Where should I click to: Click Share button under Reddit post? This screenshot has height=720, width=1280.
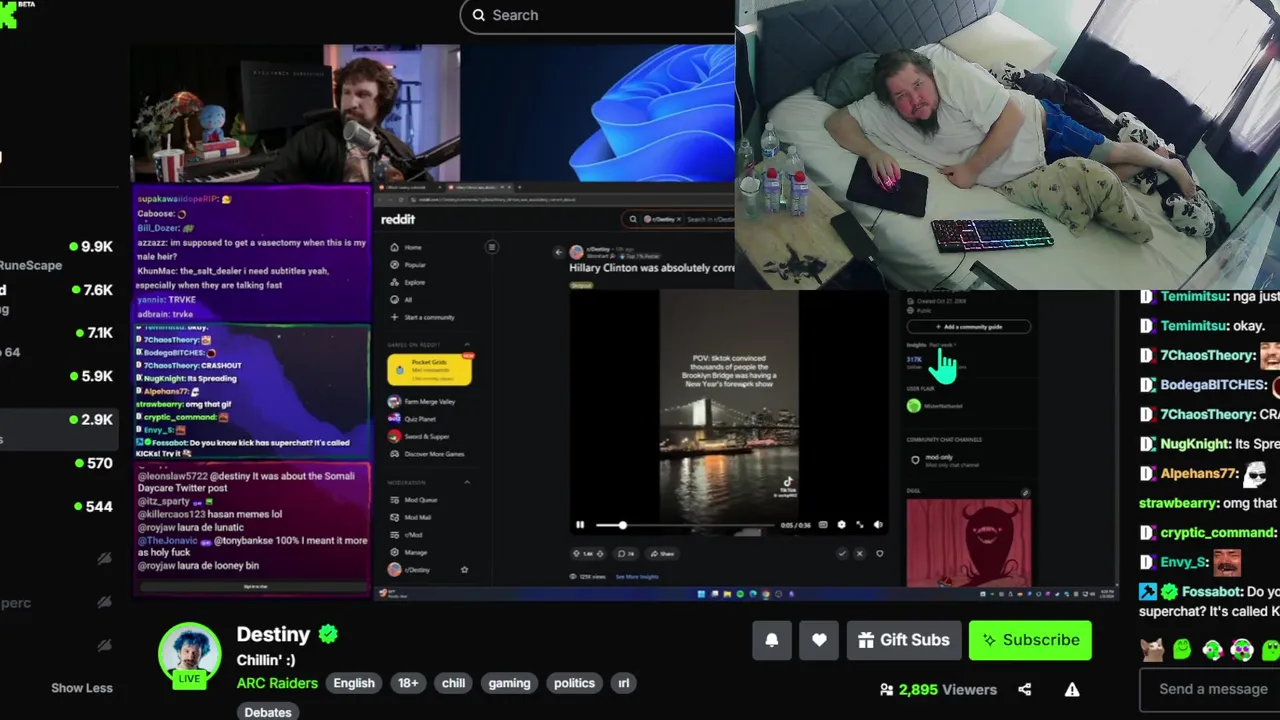pyautogui.click(x=662, y=553)
